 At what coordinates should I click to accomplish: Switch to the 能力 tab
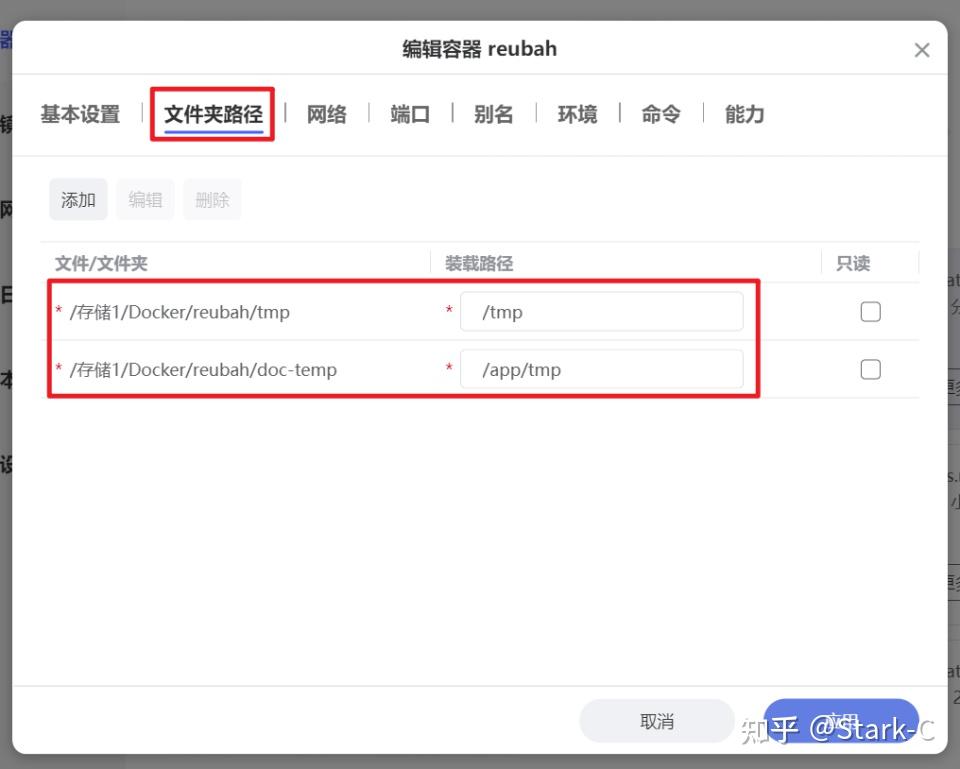click(743, 114)
